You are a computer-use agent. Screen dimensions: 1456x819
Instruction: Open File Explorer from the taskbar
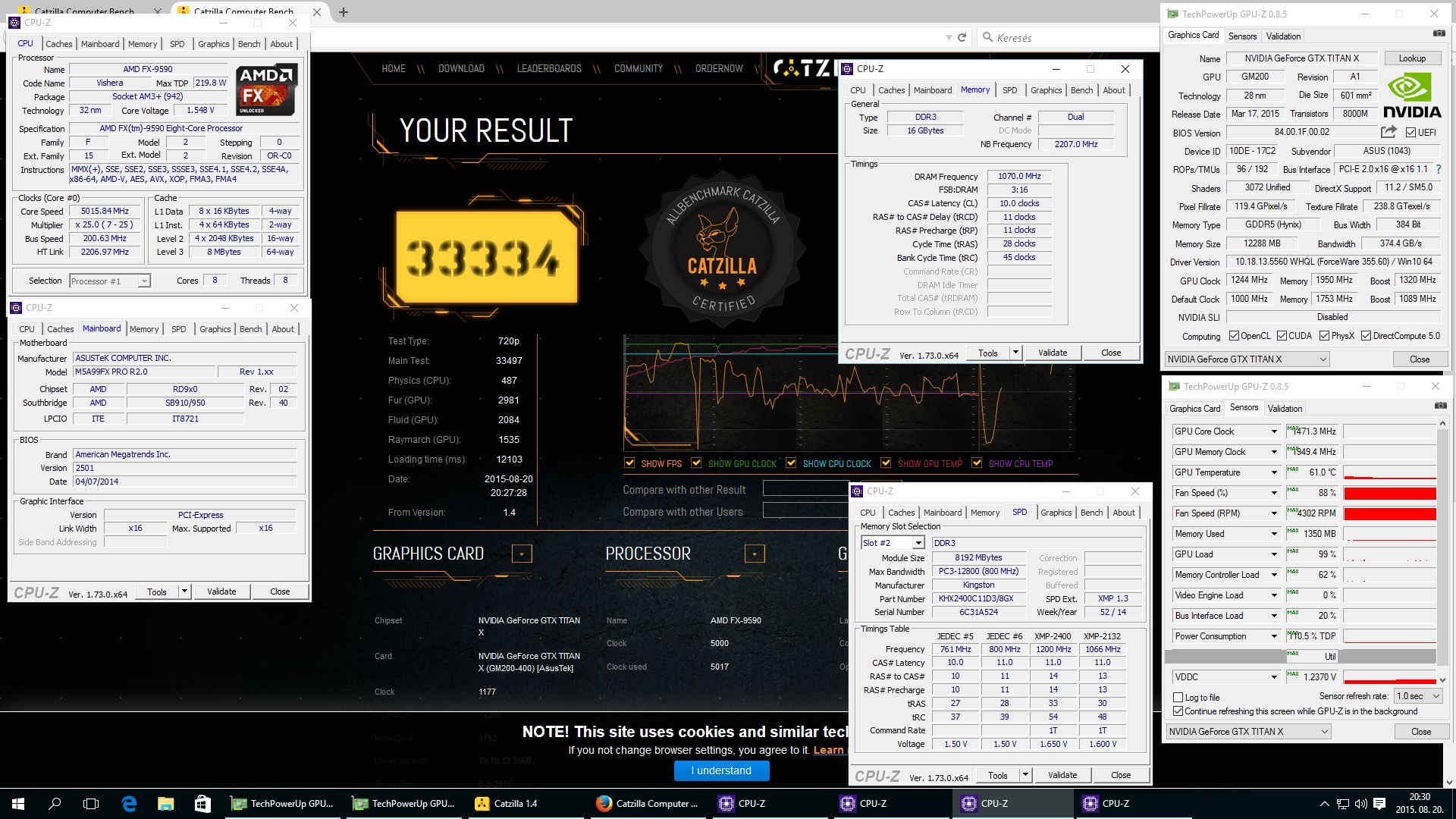tap(165, 803)
